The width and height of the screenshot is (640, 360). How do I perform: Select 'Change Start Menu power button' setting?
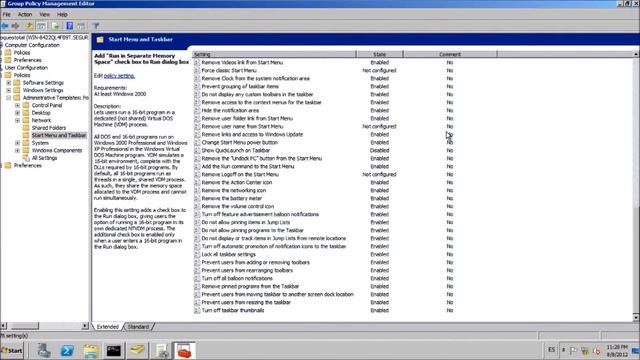pos(239,142)
